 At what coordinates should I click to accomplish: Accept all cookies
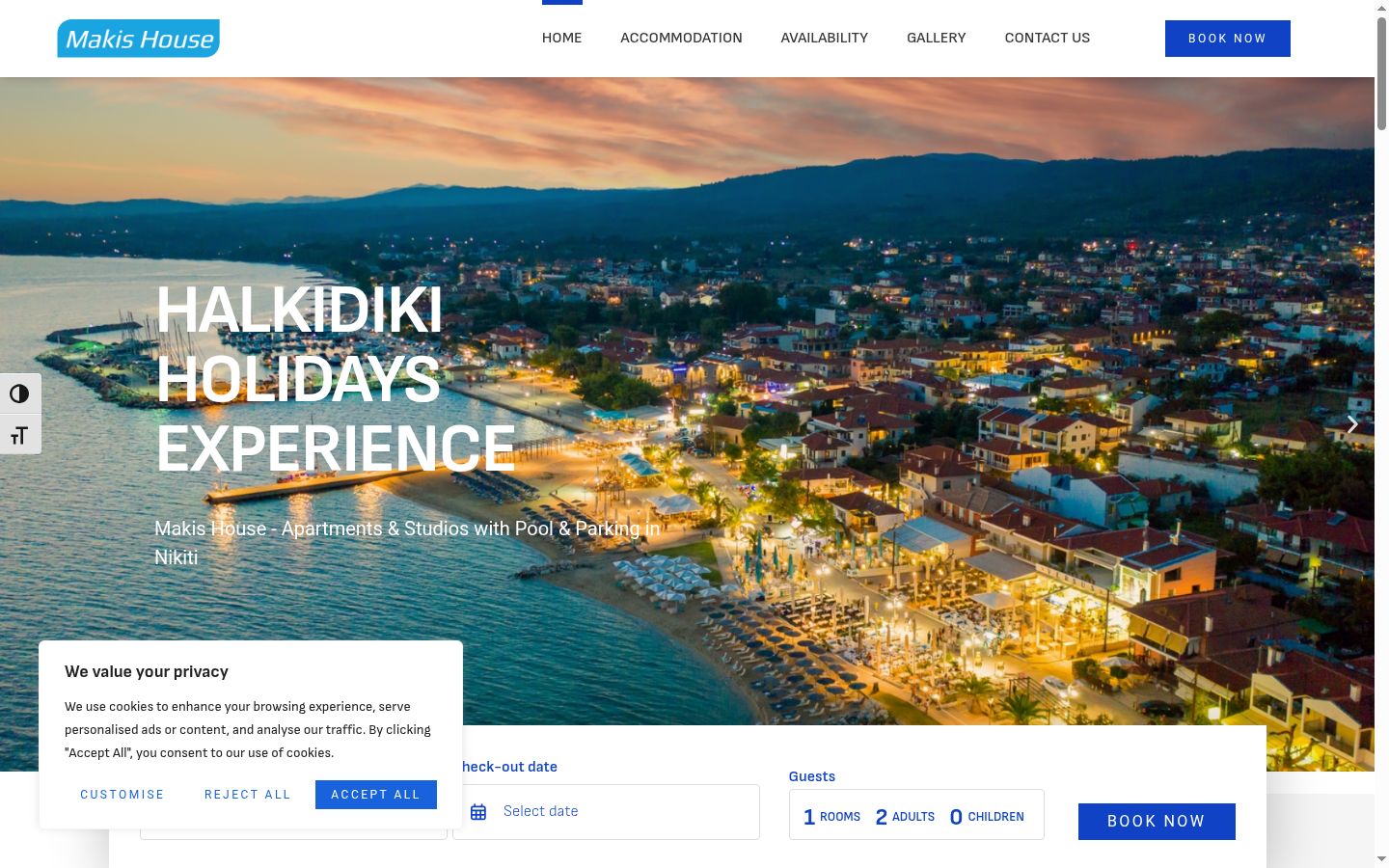click(x=376, y=795)
